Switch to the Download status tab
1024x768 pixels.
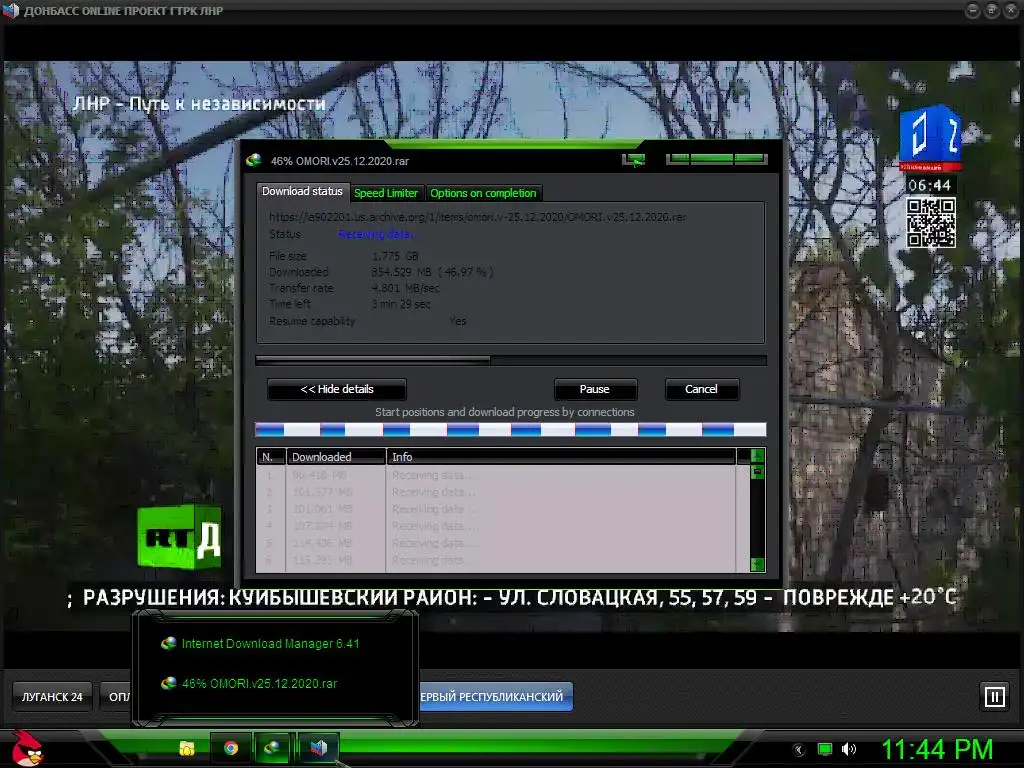pyautogui.click(x=302, y=191)
